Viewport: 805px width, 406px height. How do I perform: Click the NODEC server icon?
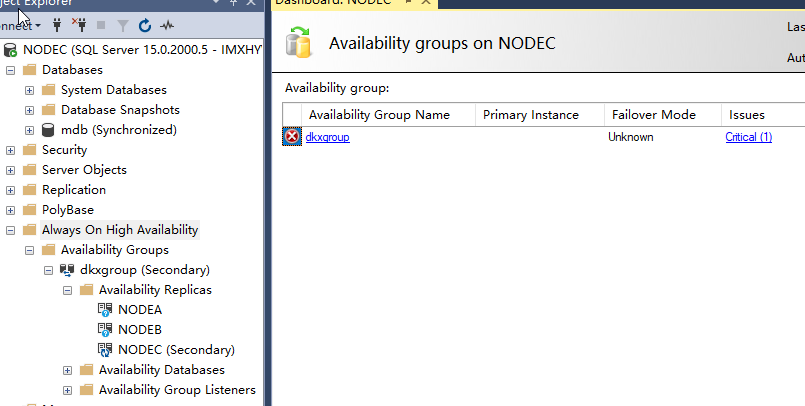10,50
